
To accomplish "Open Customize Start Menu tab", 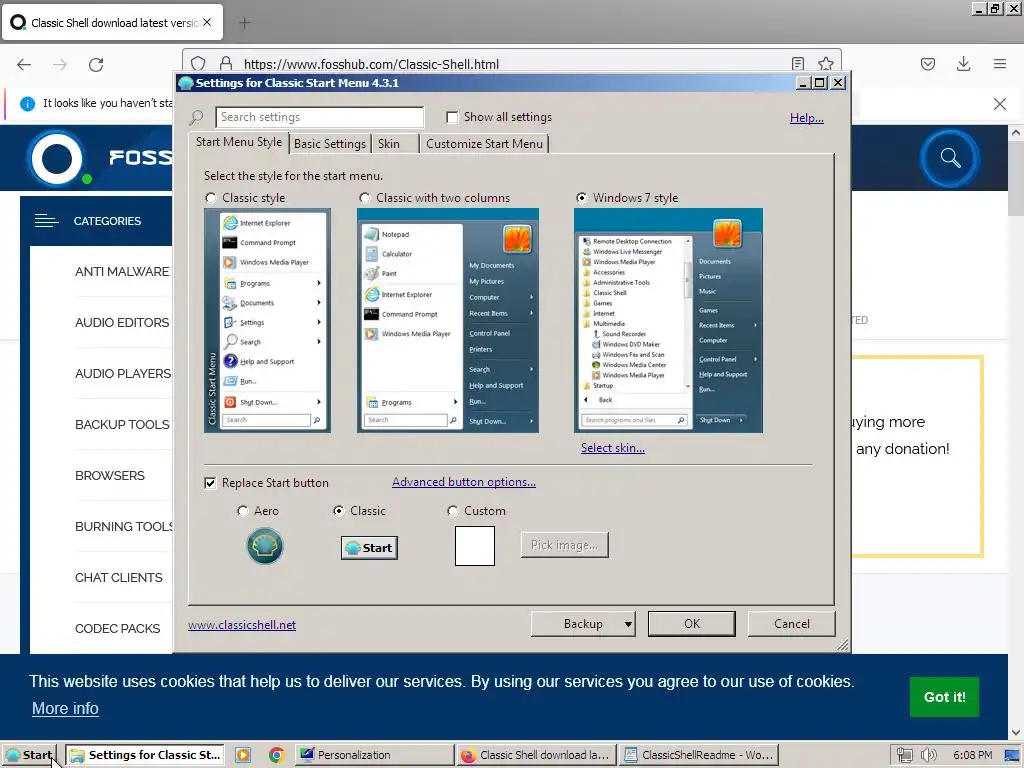I will click(484, 144).
